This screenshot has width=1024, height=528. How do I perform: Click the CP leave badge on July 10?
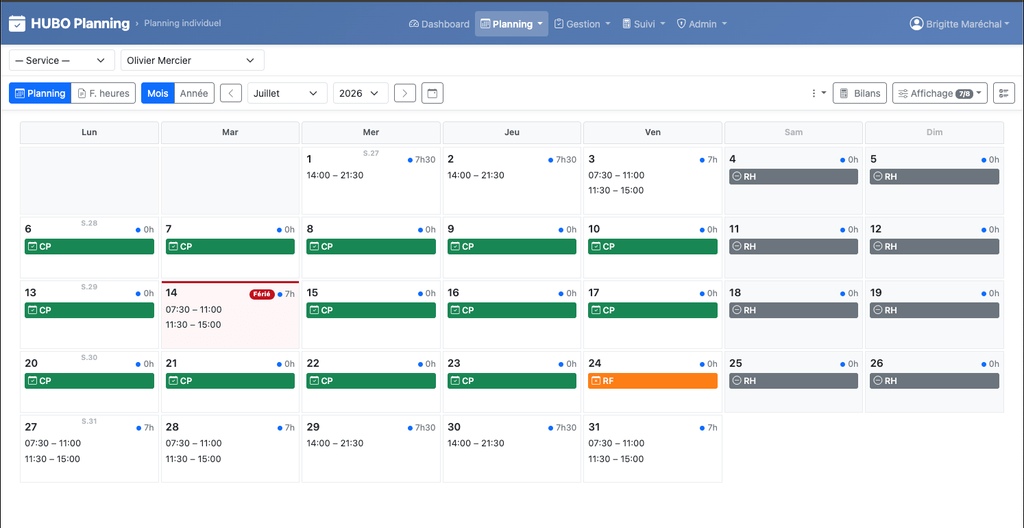pos(652,246)
